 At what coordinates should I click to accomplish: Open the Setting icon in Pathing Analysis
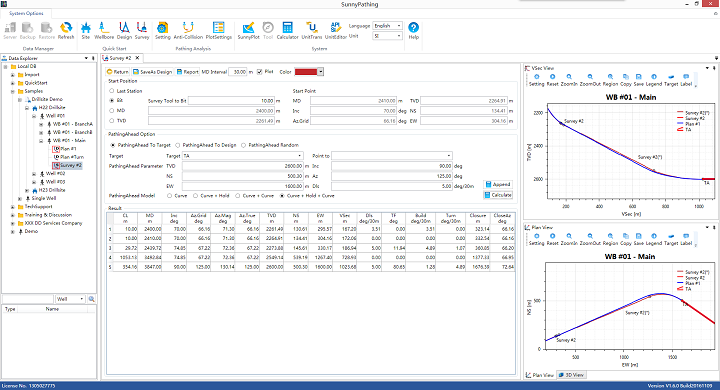tap(163, 30)
